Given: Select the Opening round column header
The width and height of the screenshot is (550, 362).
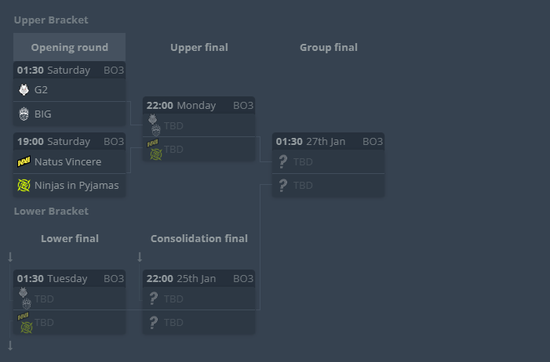Looking at the screenshot, I should 69,47.
